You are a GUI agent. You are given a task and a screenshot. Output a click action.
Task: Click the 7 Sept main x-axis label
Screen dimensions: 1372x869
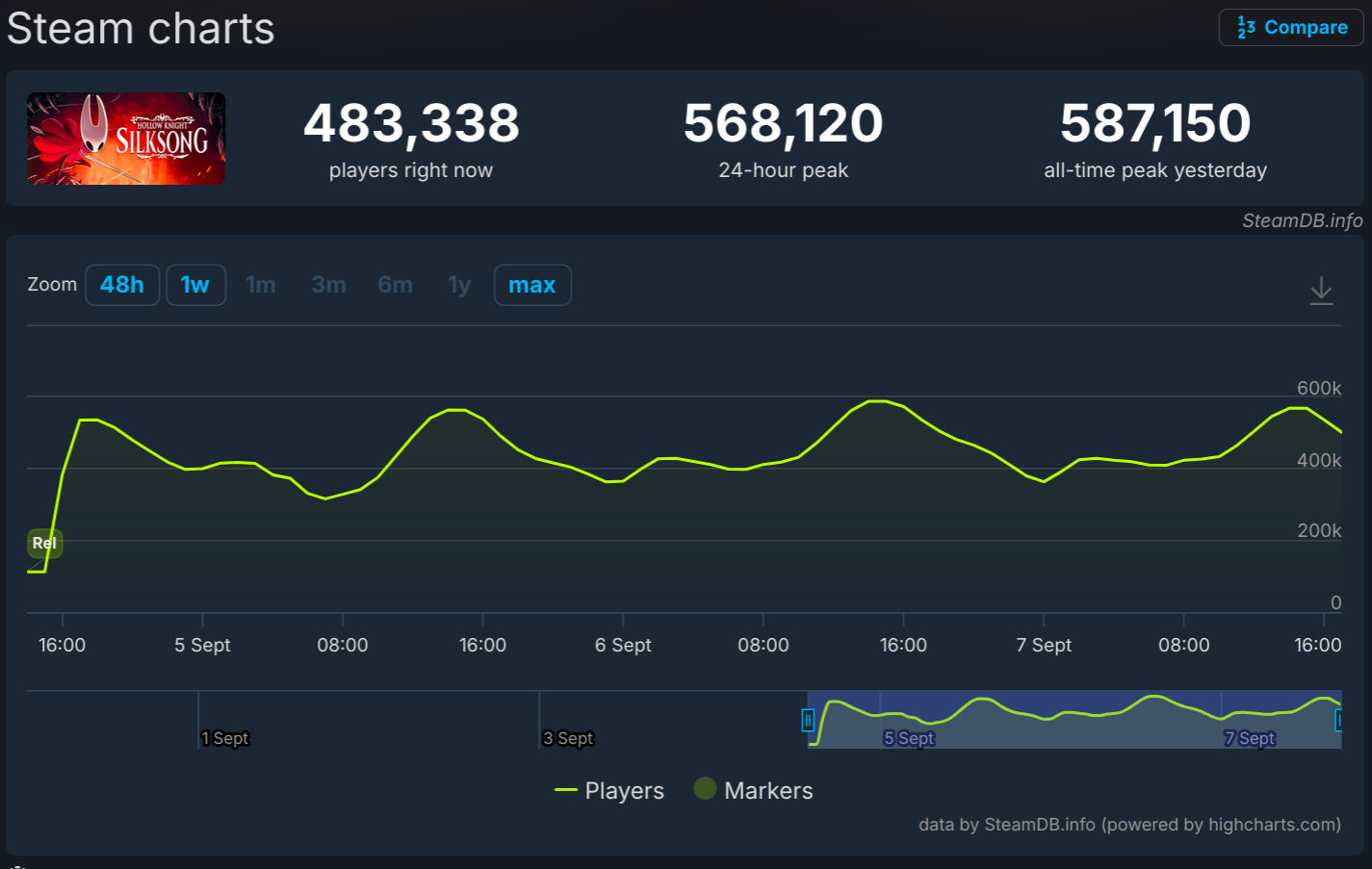pos(1044,645)
